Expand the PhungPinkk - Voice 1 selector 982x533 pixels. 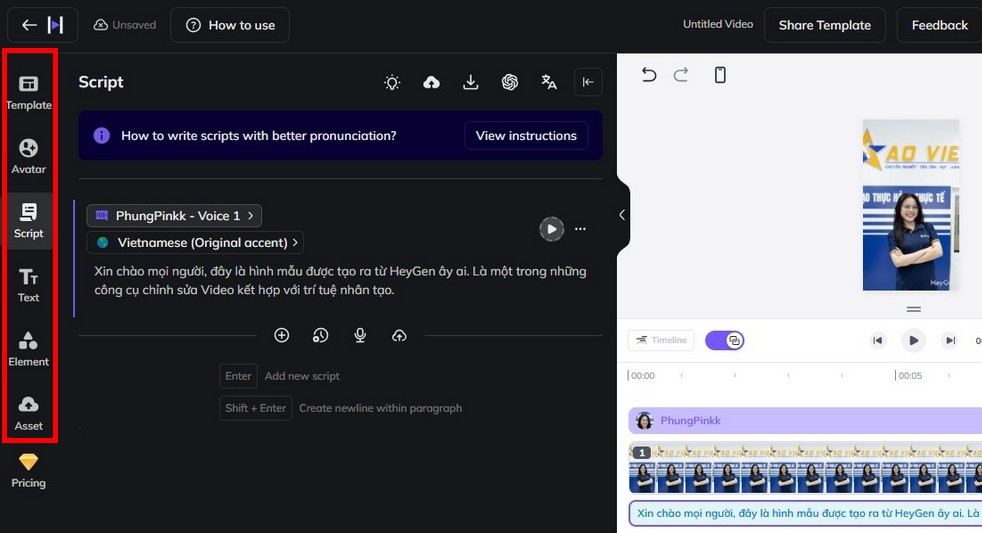[174, 215]
